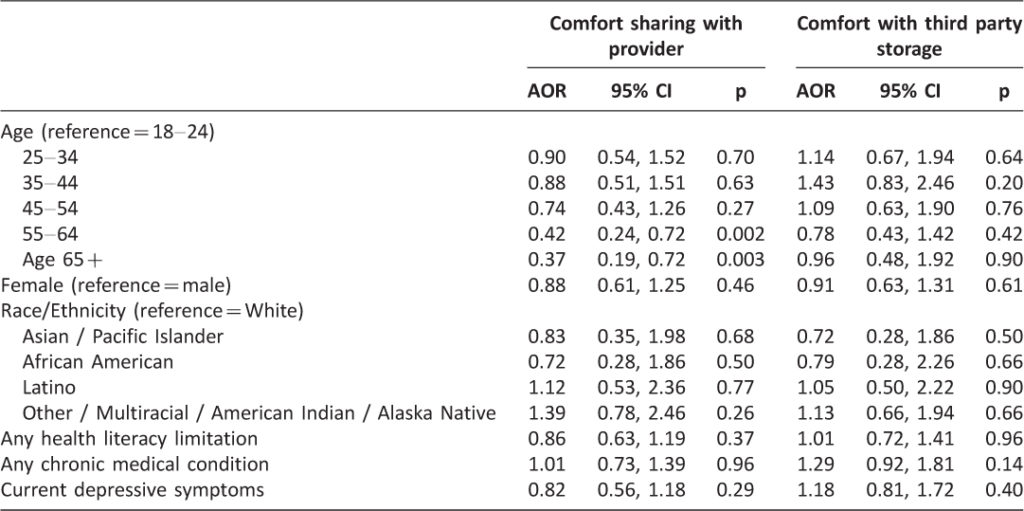Image resolution: width=1024 pixels, height=511 pixels.
Task: Select the AOR value 1.29 cell
Action: coord(815,464)
